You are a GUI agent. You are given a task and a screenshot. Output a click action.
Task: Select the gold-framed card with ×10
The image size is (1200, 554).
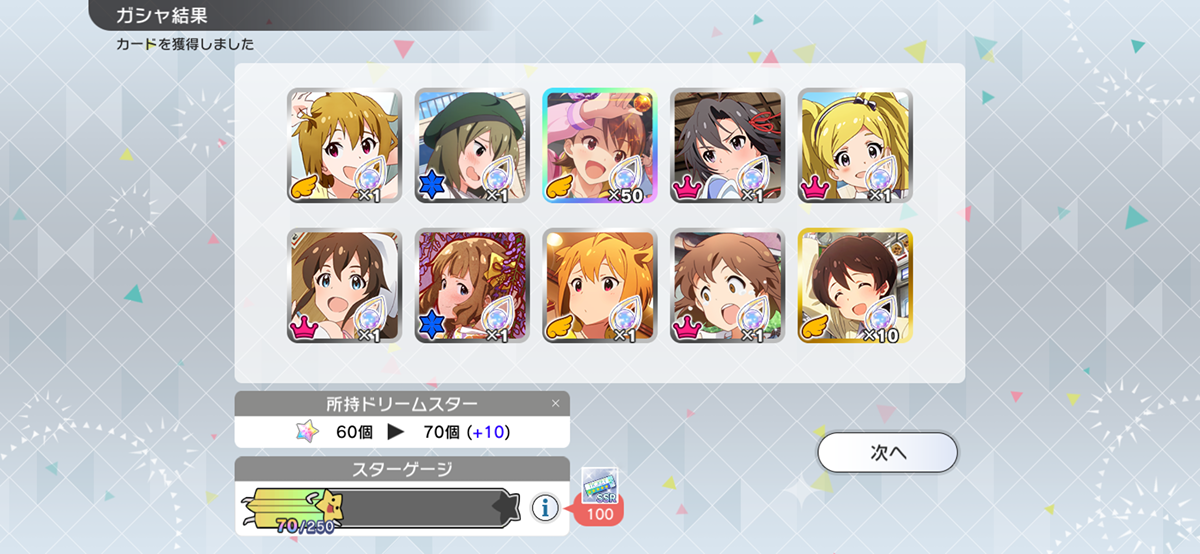(856, 286)
